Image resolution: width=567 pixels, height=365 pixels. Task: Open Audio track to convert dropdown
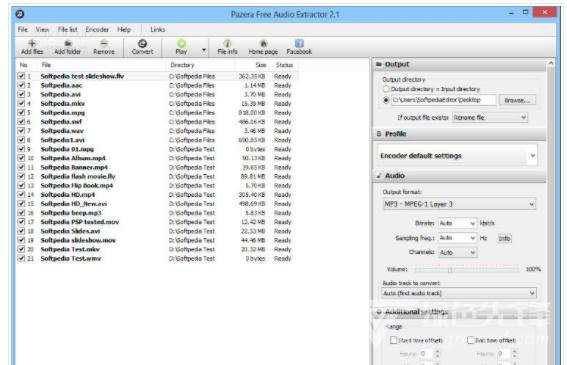[459, 293]
